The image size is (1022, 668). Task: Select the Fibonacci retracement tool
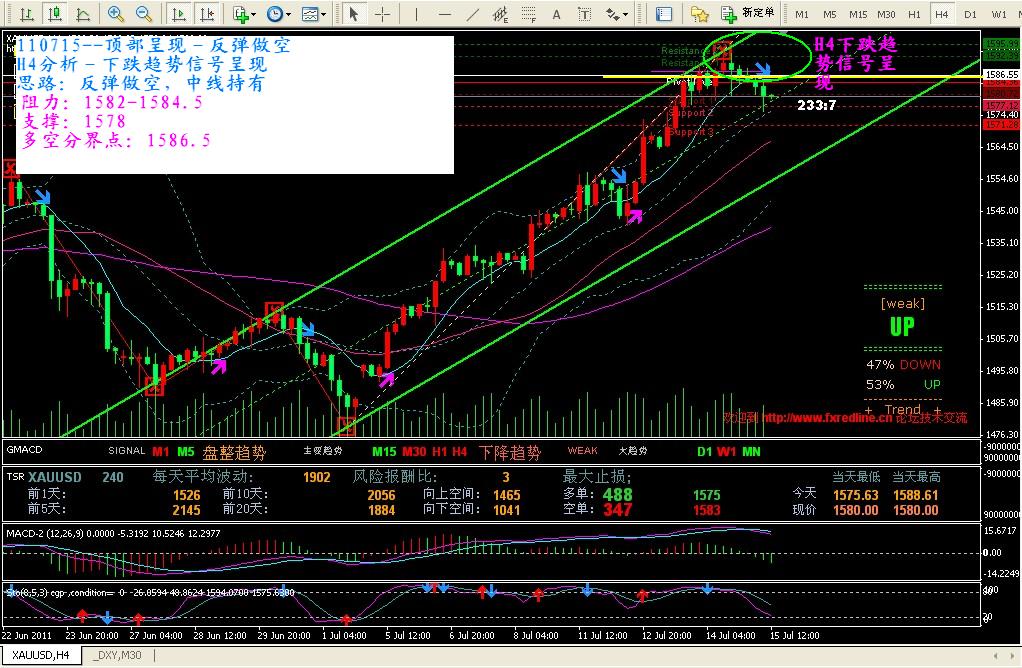point(529,14)
